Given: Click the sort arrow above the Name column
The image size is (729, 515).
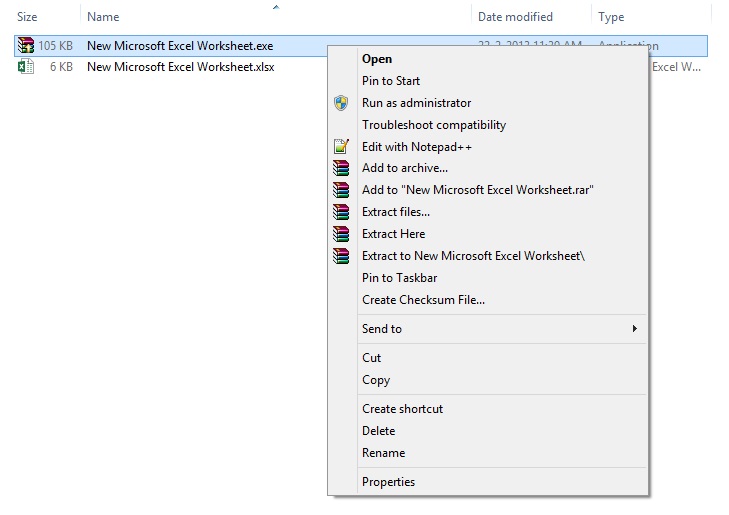Looking at the screenshot, I should 276,7.
